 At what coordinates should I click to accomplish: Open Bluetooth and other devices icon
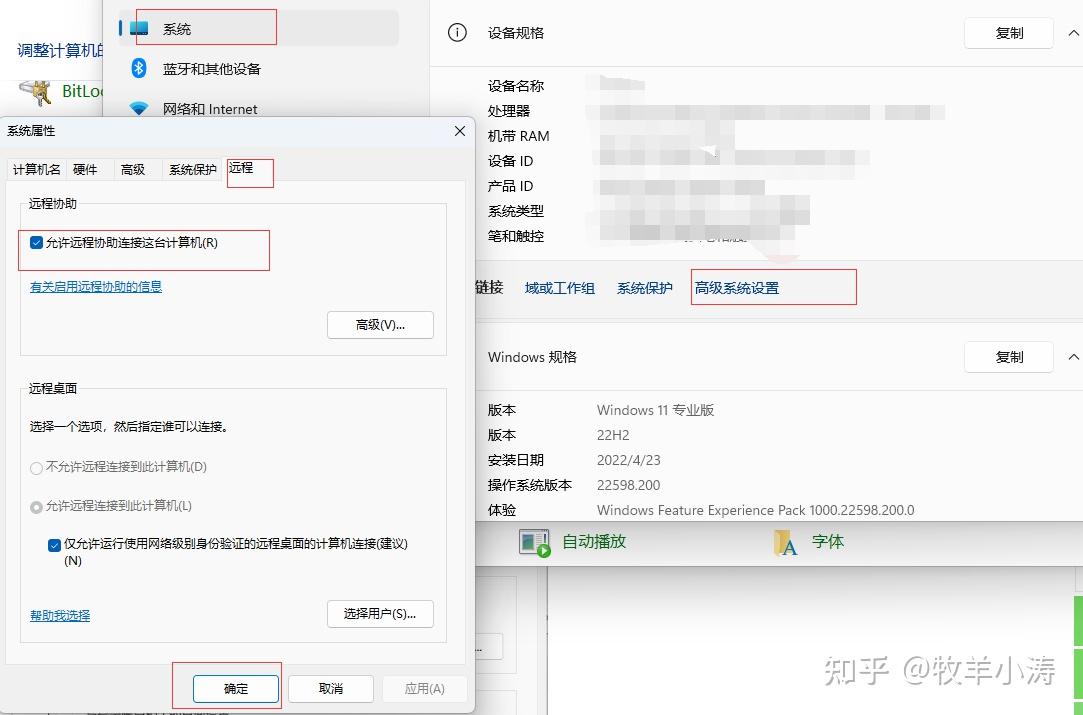click(139, 68)
